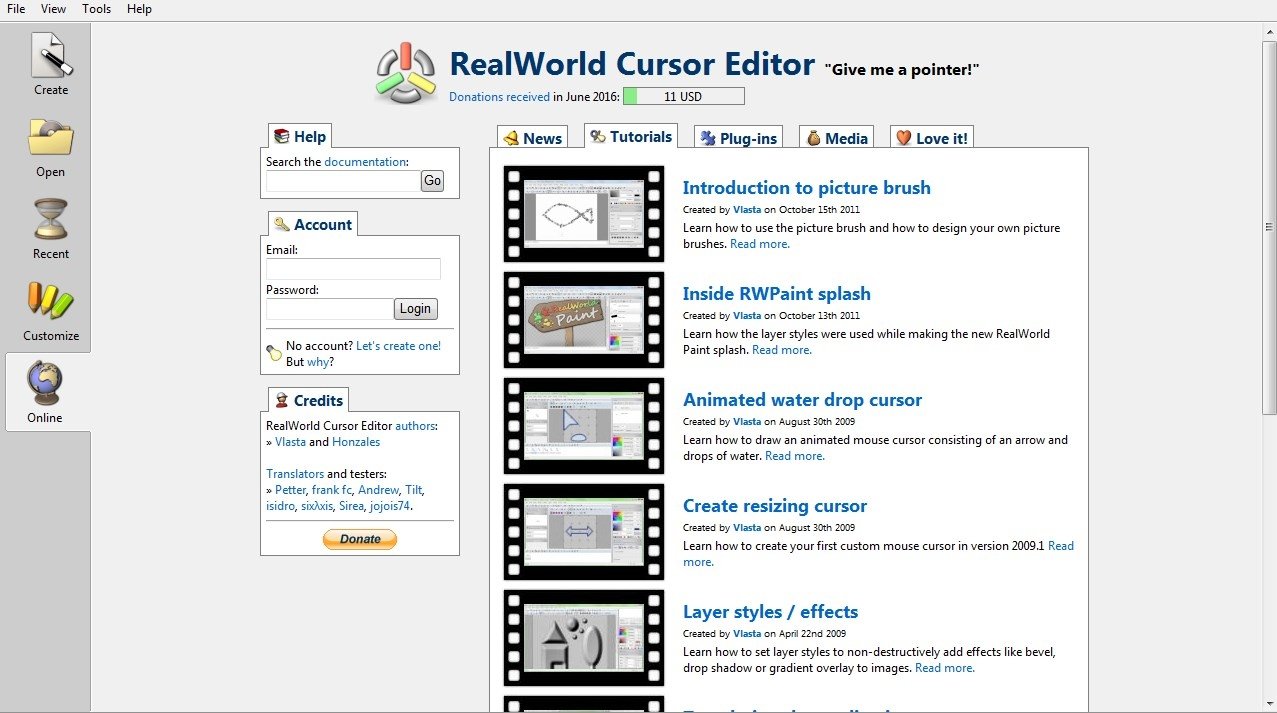Open Inside RWPaint splash tutorial title
Image resolution: width=1277 pixels, height=713 pixels.
776,294
